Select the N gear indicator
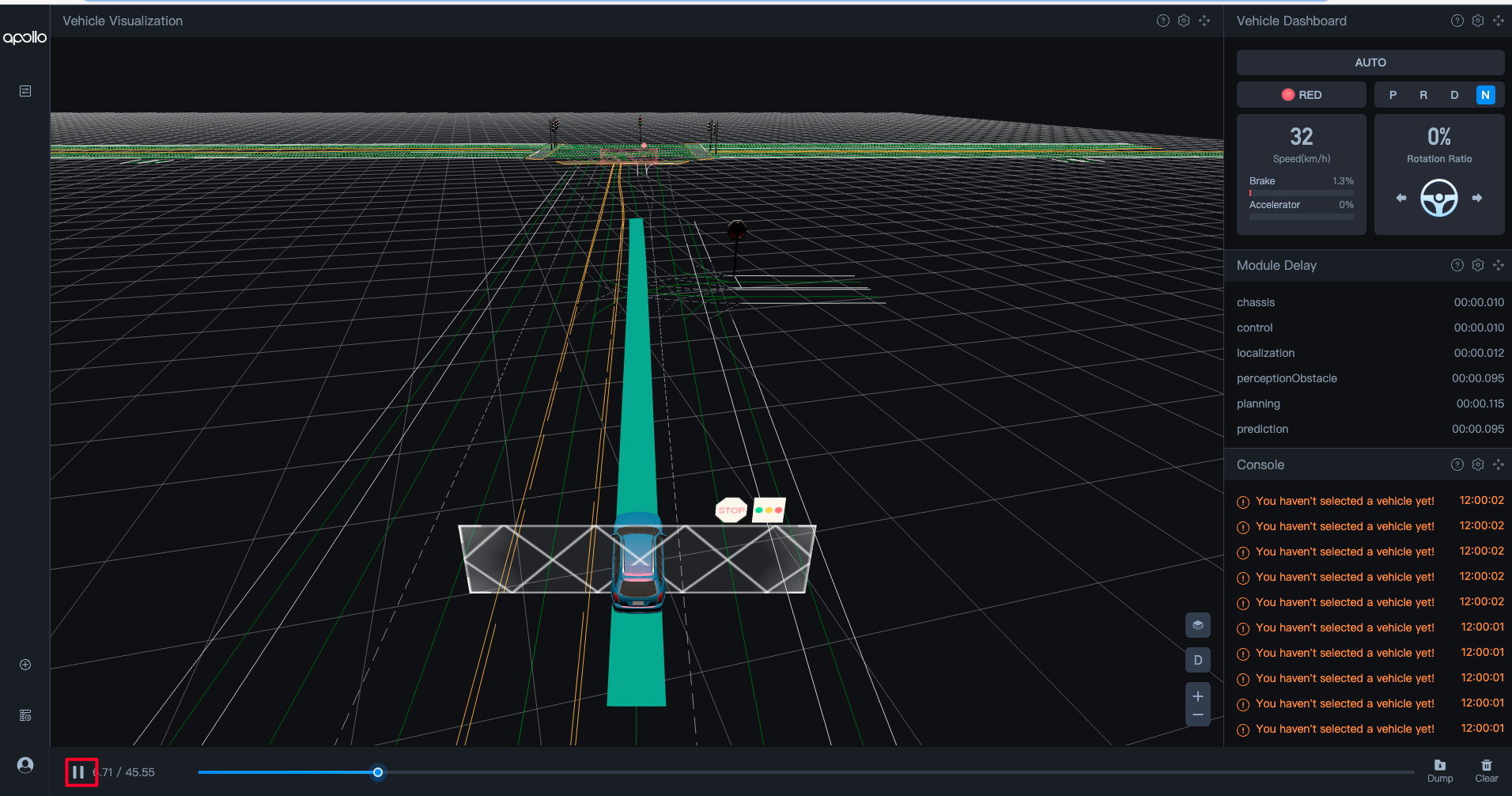Screen dimensions: 1512x796 (x=1484, y=95)
